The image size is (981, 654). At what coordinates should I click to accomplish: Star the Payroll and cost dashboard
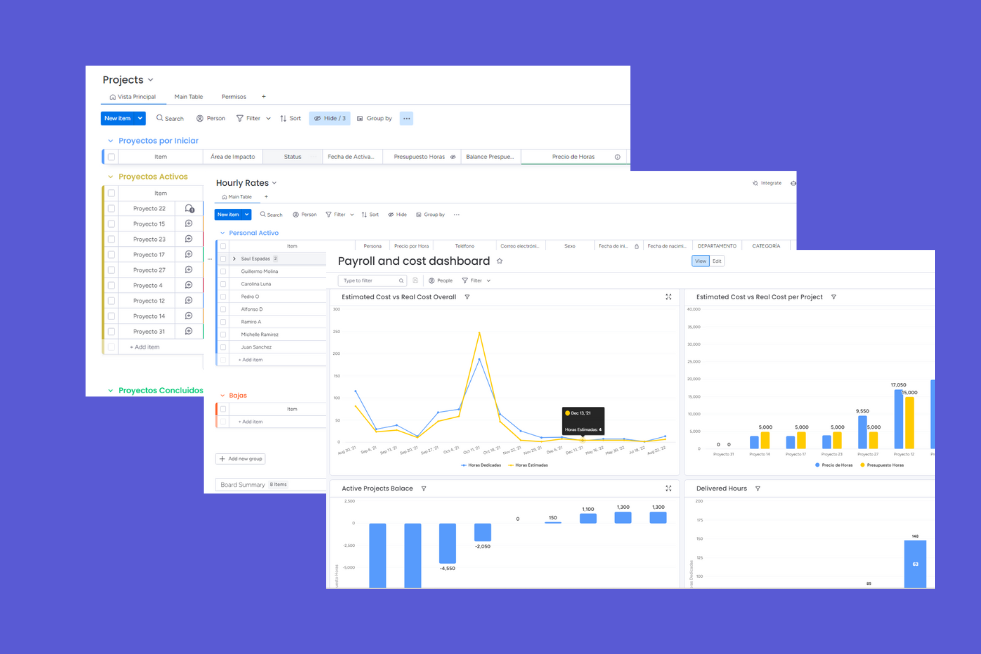tap(498, 259)
